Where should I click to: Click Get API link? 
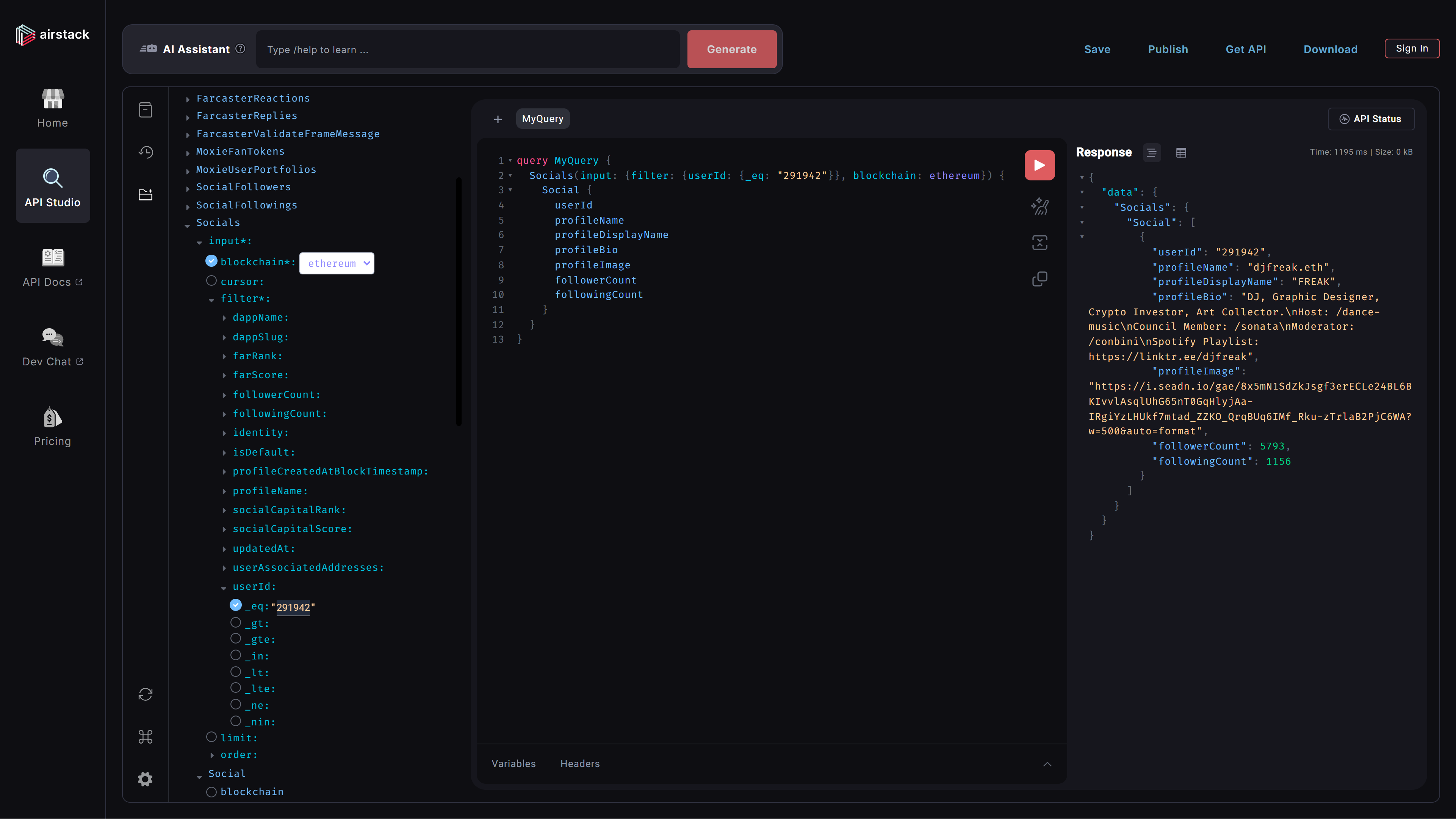pos(1246,49)
